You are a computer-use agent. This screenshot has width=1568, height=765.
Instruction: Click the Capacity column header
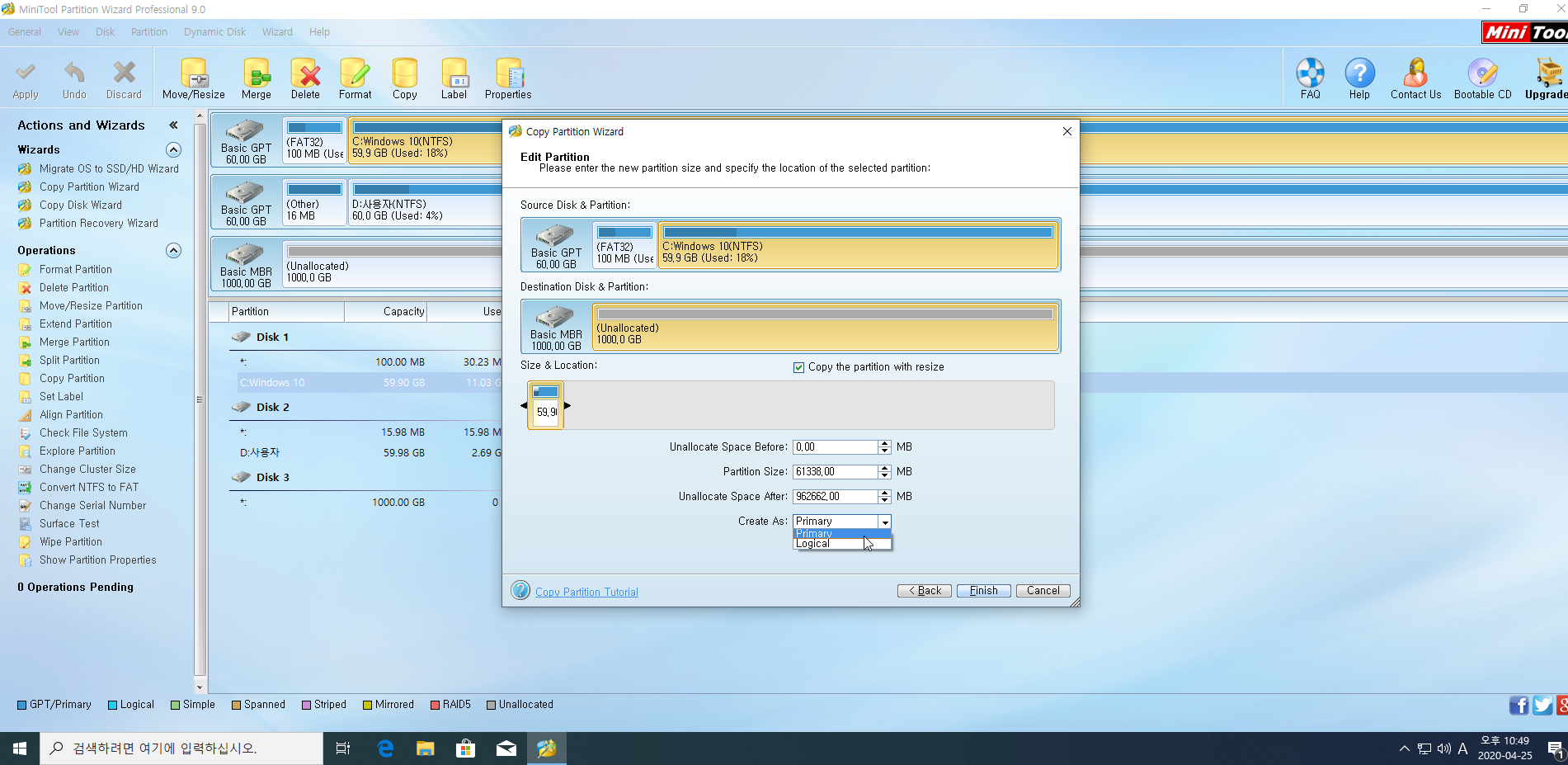tap(385, 311)
